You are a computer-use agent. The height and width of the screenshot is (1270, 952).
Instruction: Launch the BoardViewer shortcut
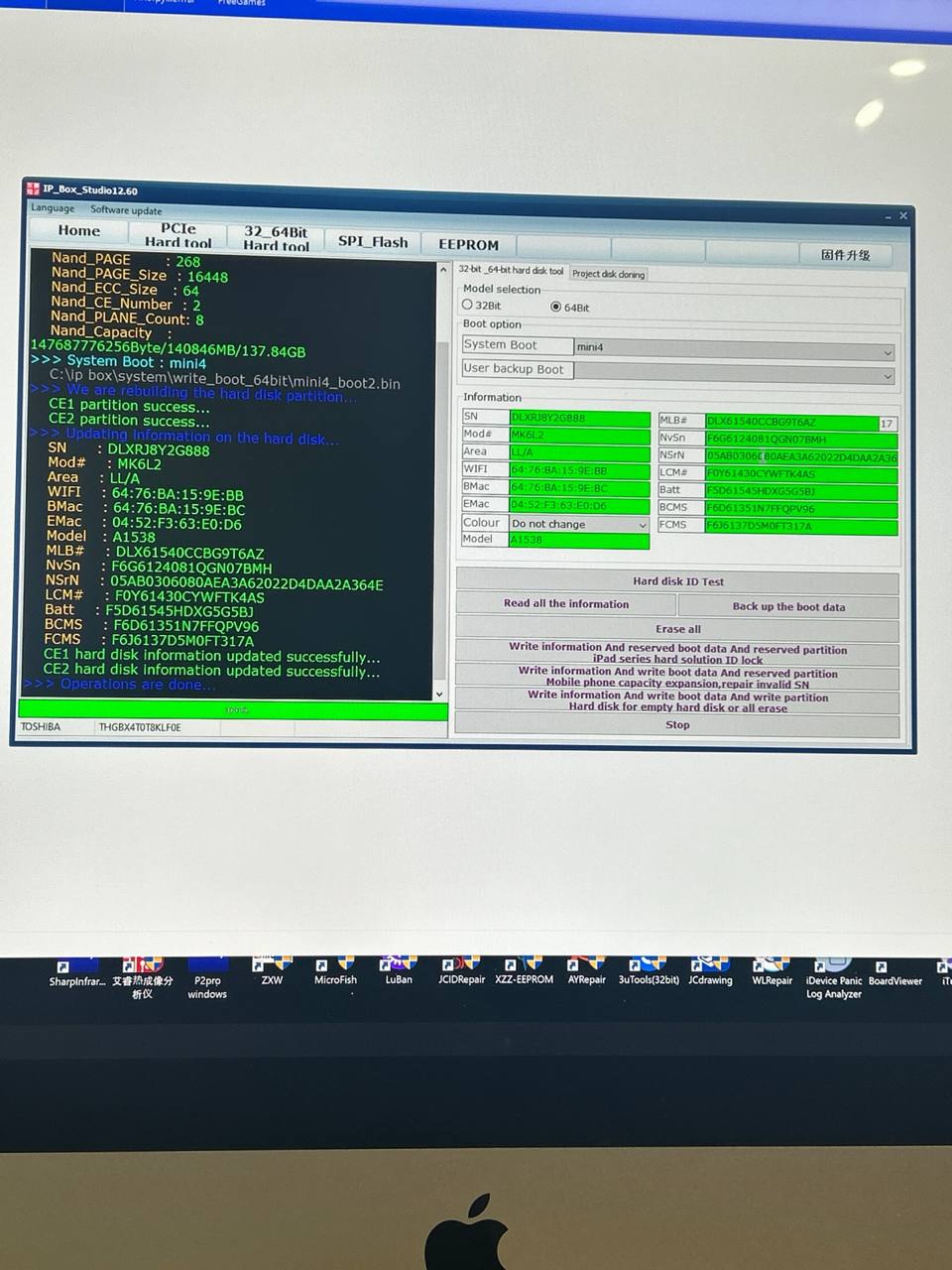[894, 972]
